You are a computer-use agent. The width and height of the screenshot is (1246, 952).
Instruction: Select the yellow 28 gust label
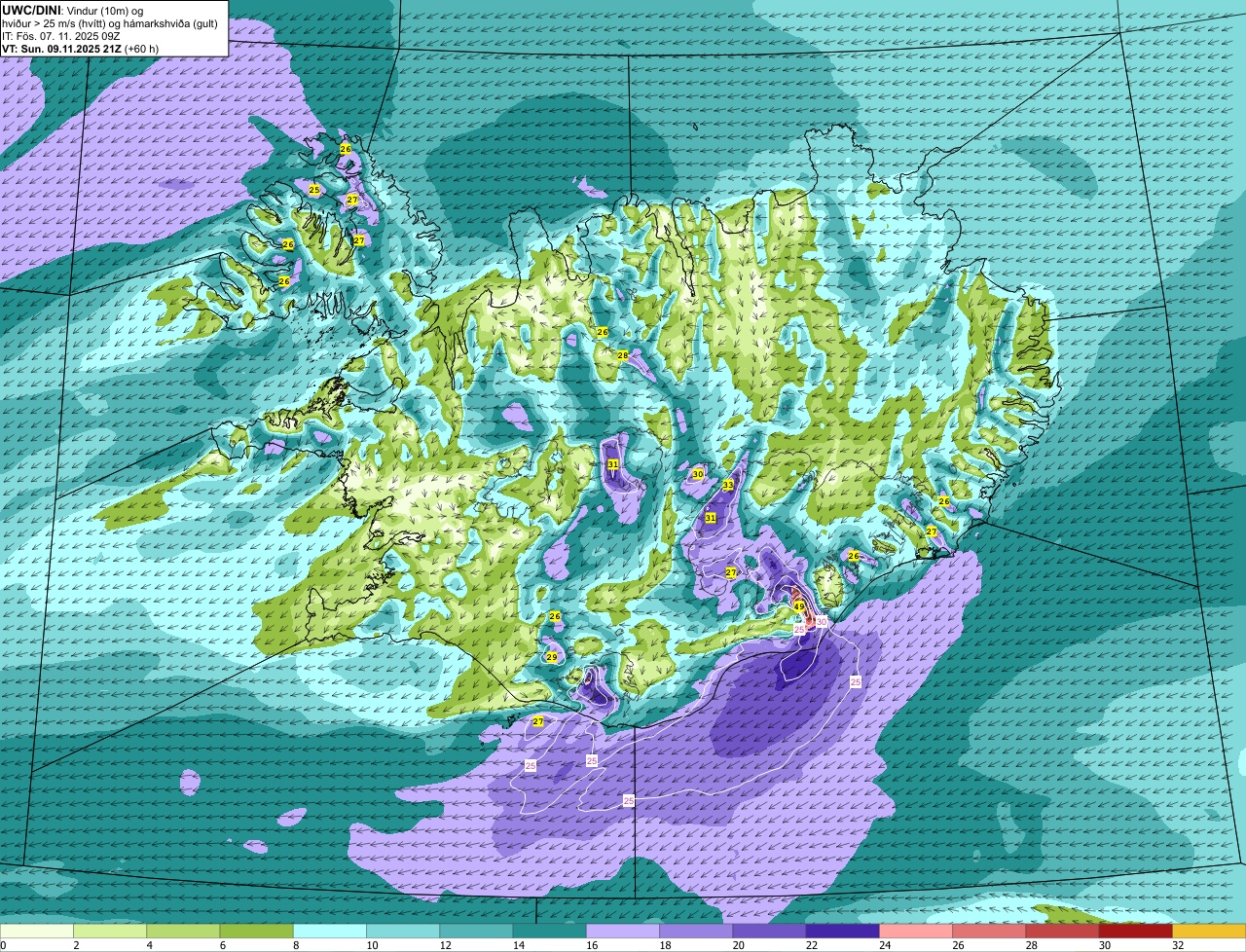[x=623, y=355]
